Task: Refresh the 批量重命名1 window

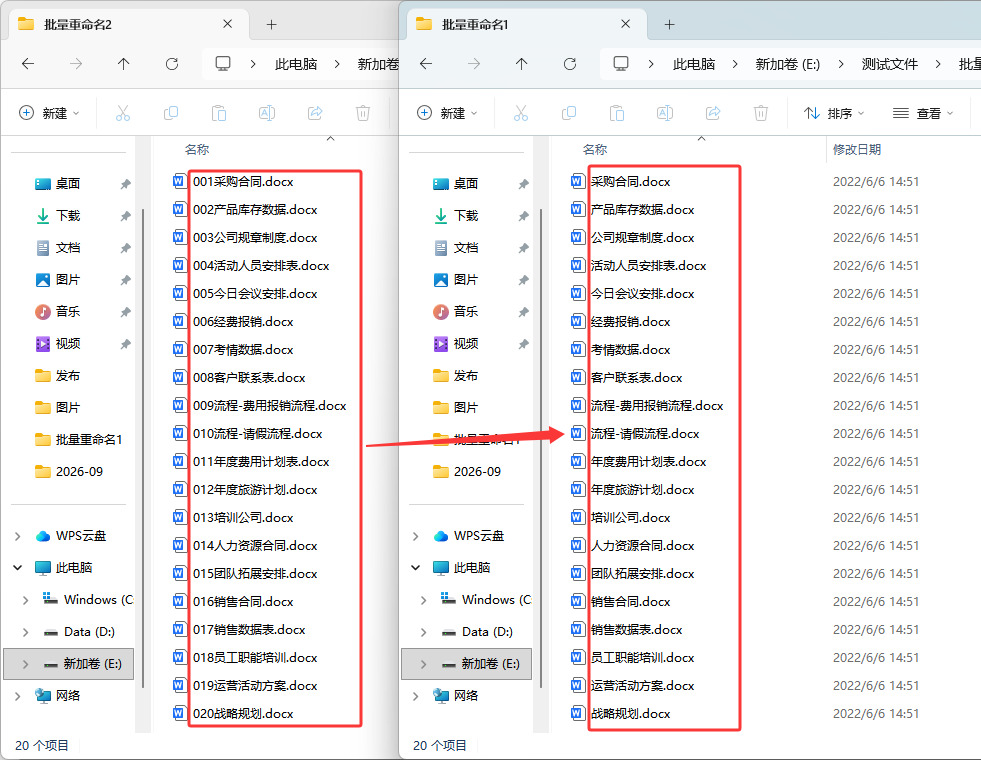Action: 569,64
